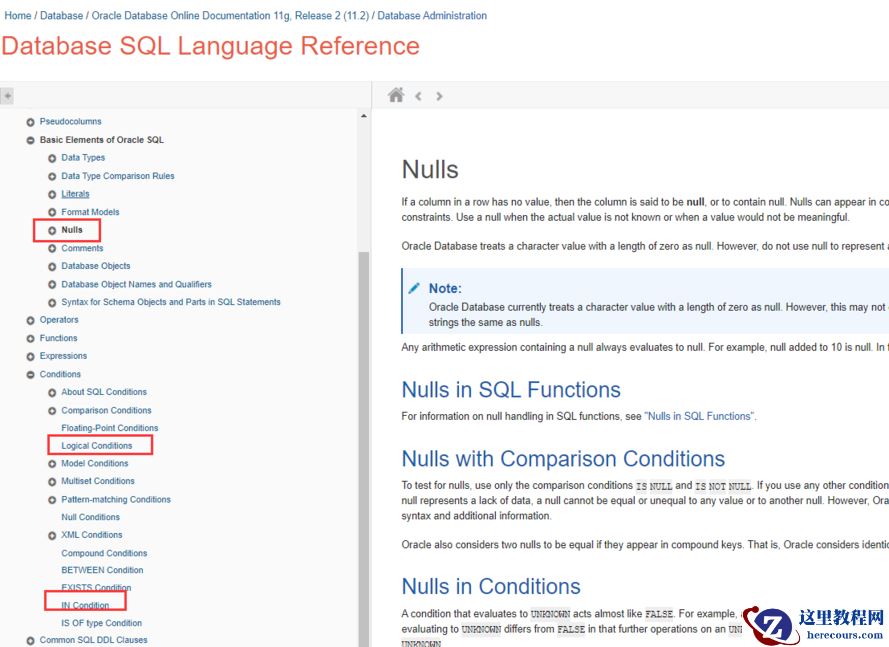Expand About SQL Conditions node icon
Image resolution: width=889 pixels, height=647 pixels.
pyautogui.click(x=52, y=392)
